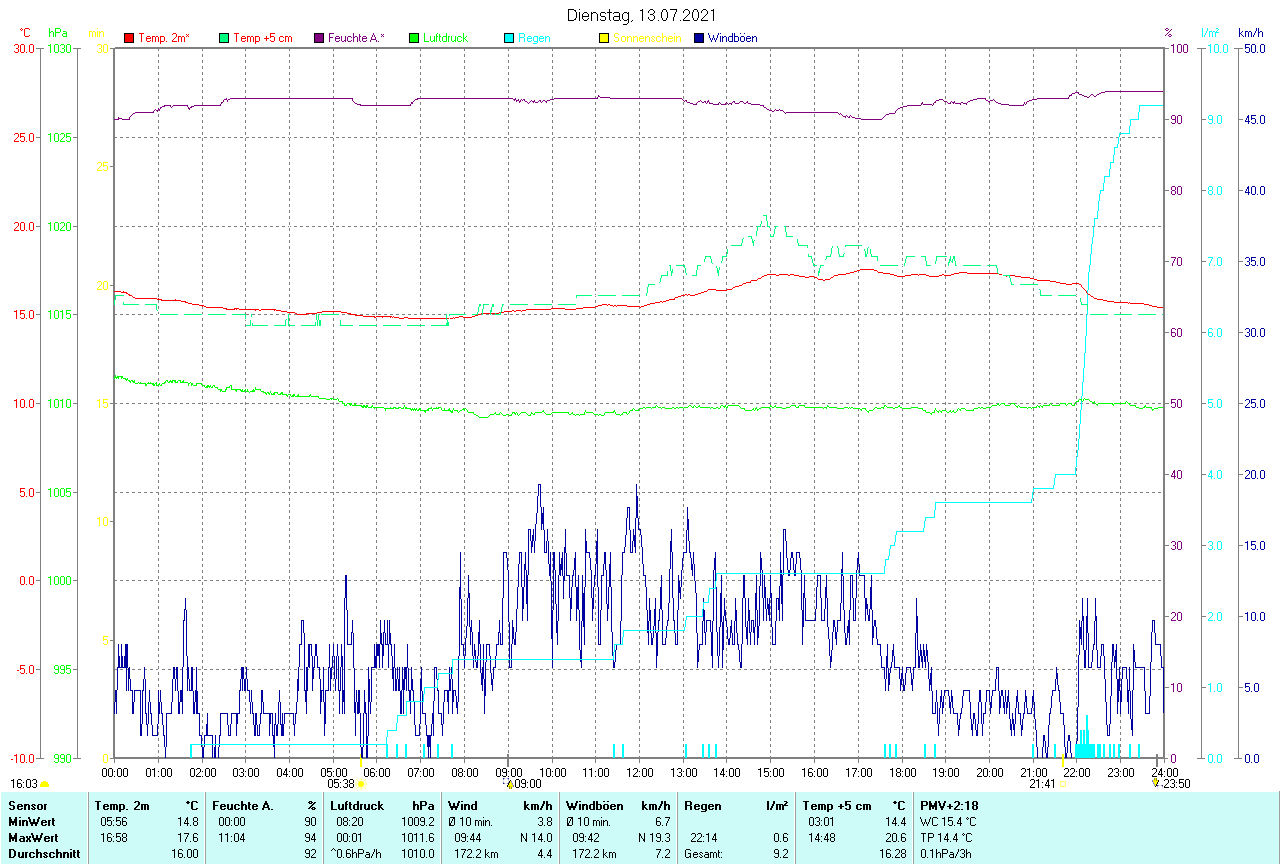The image size is (1280, 864).
Task: Click the minimum pressure value '1009.2'
Action: (418, 822)
